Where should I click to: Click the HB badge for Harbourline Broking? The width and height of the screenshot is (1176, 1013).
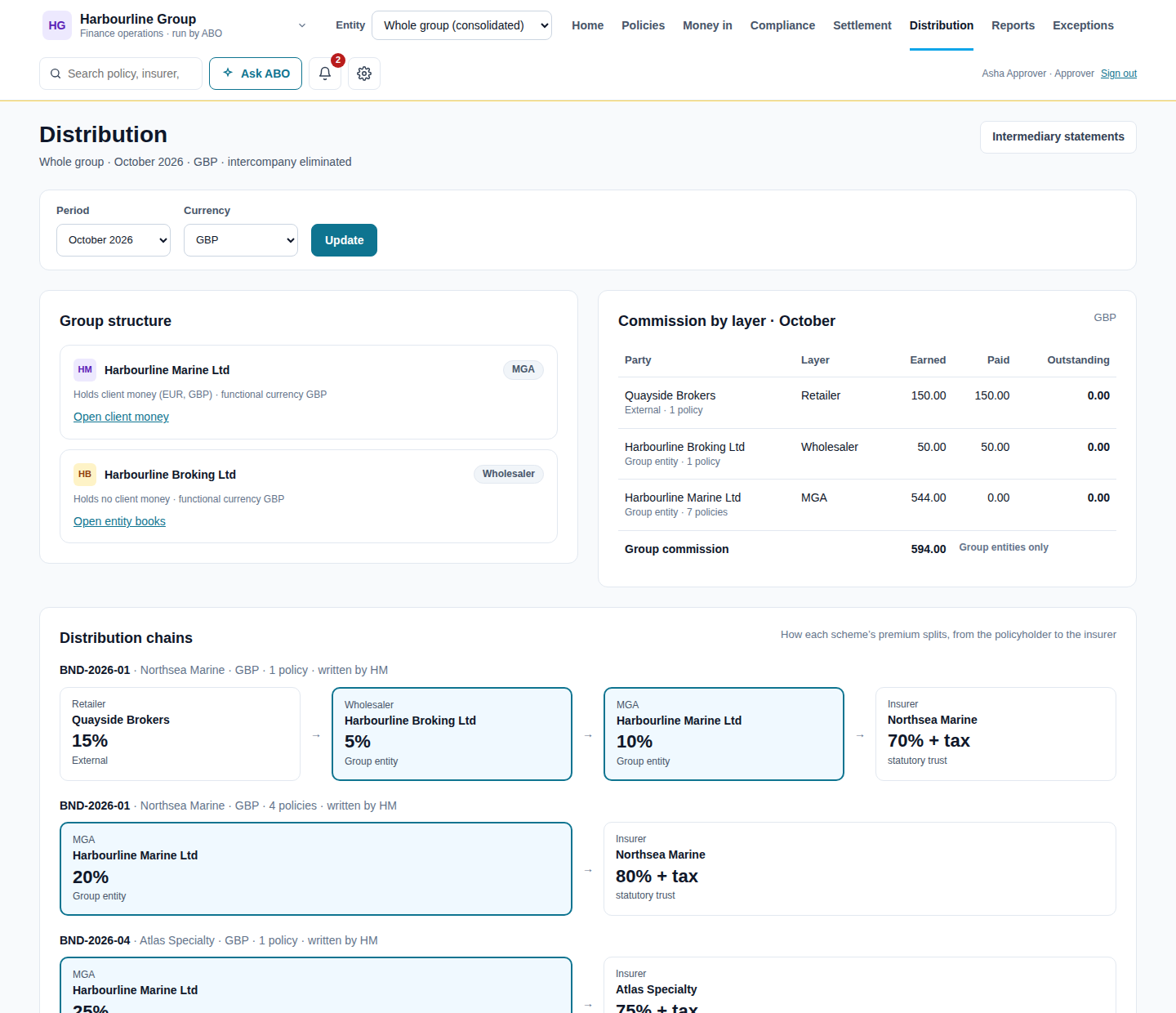(85, 475)
